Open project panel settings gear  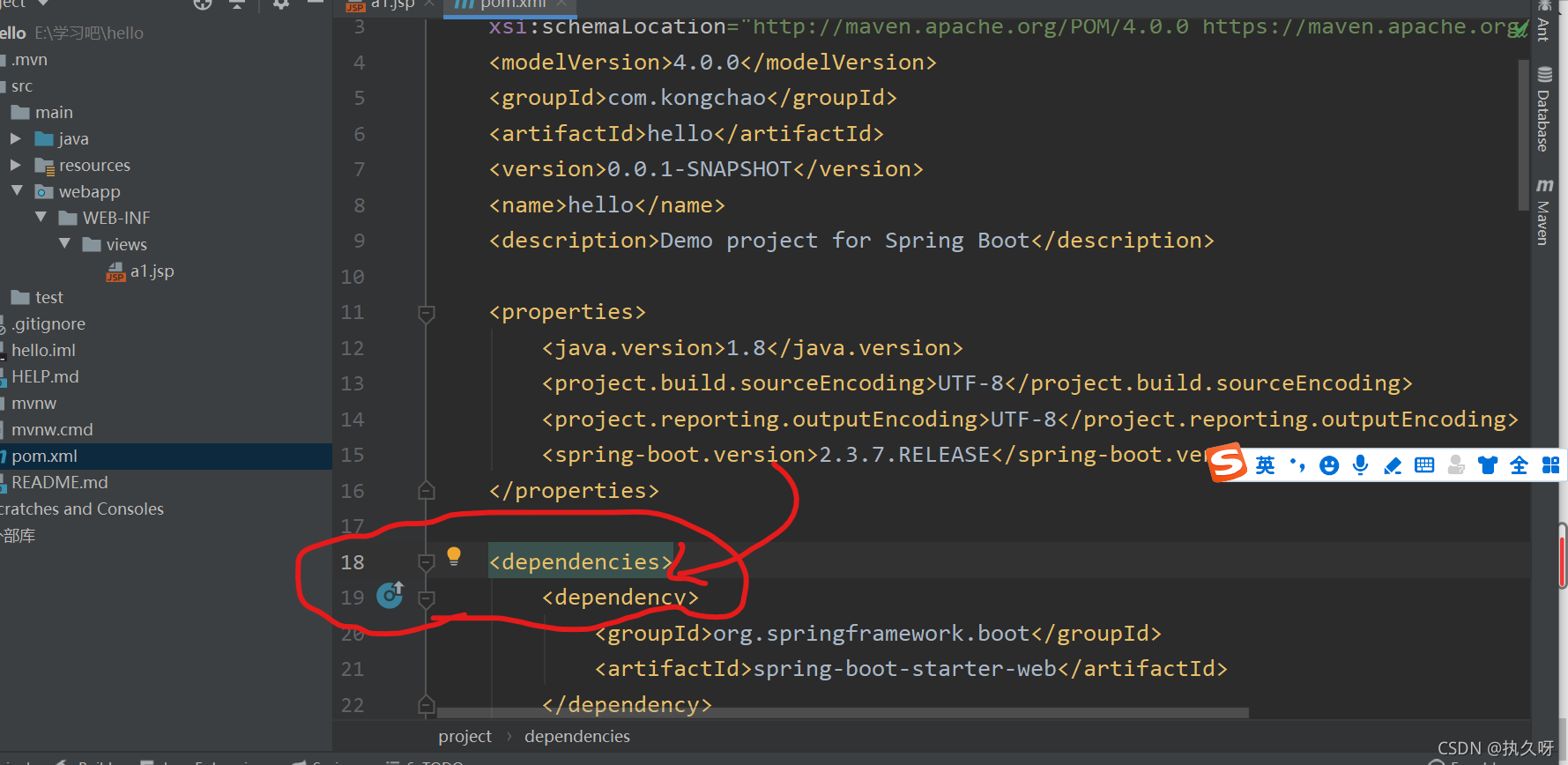[x=280, y=4]
